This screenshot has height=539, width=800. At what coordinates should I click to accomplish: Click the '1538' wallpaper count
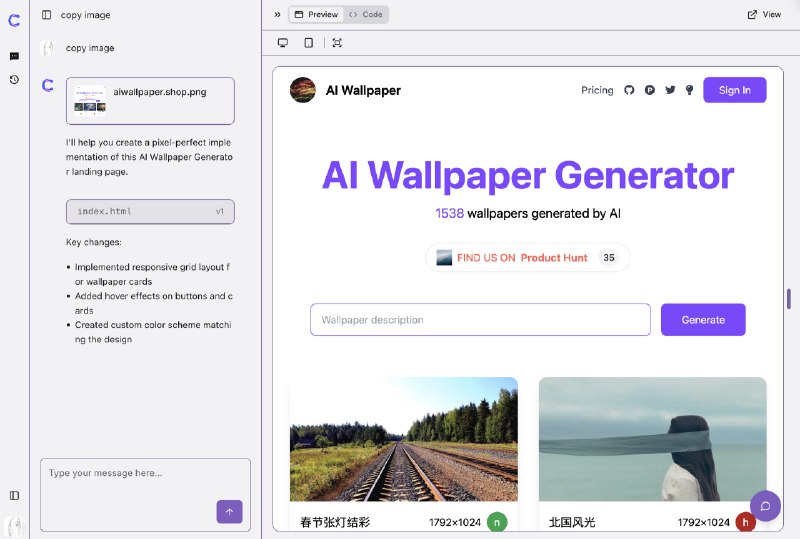[449, 213]
